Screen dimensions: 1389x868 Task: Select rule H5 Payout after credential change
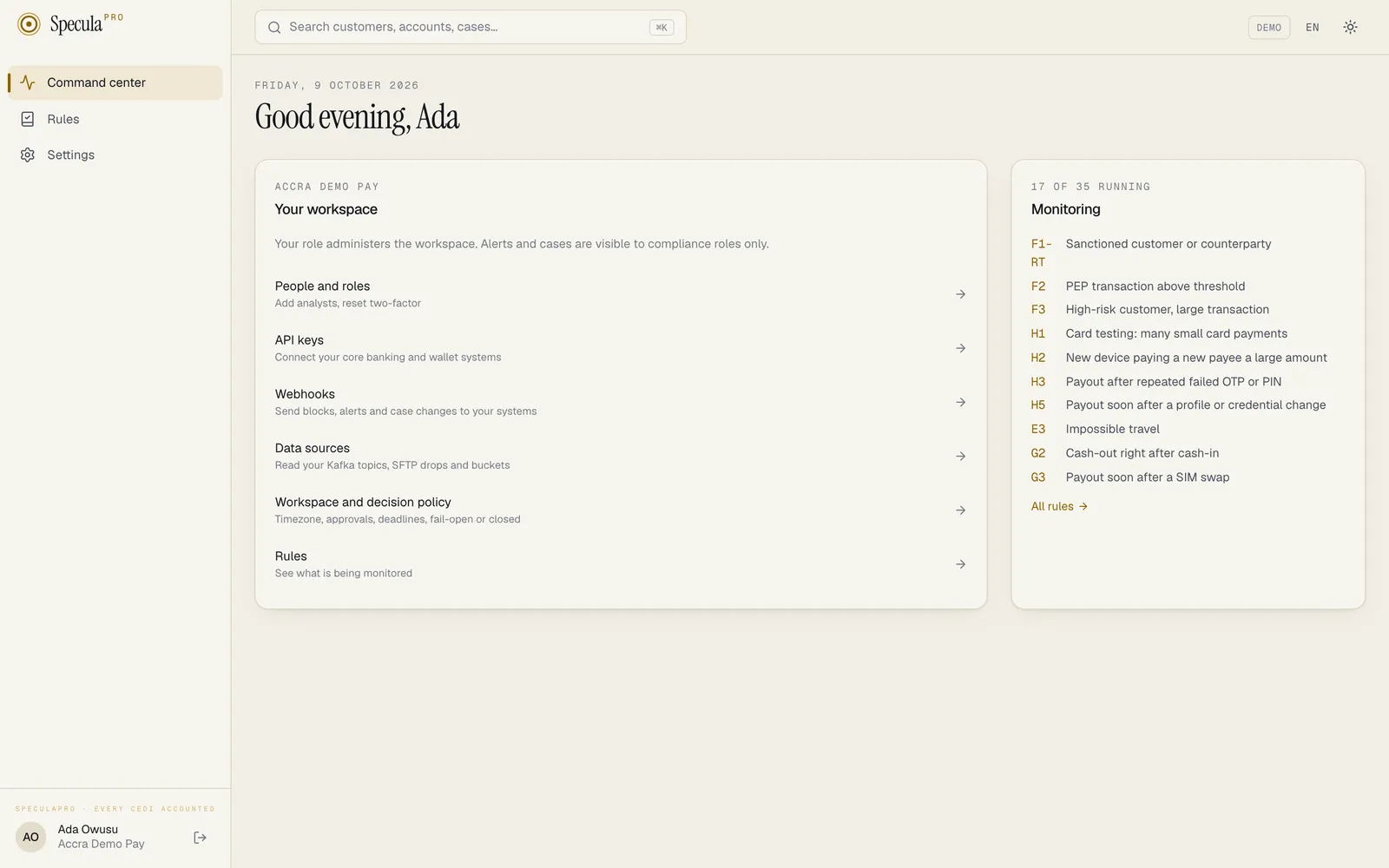coord(1188,405)
